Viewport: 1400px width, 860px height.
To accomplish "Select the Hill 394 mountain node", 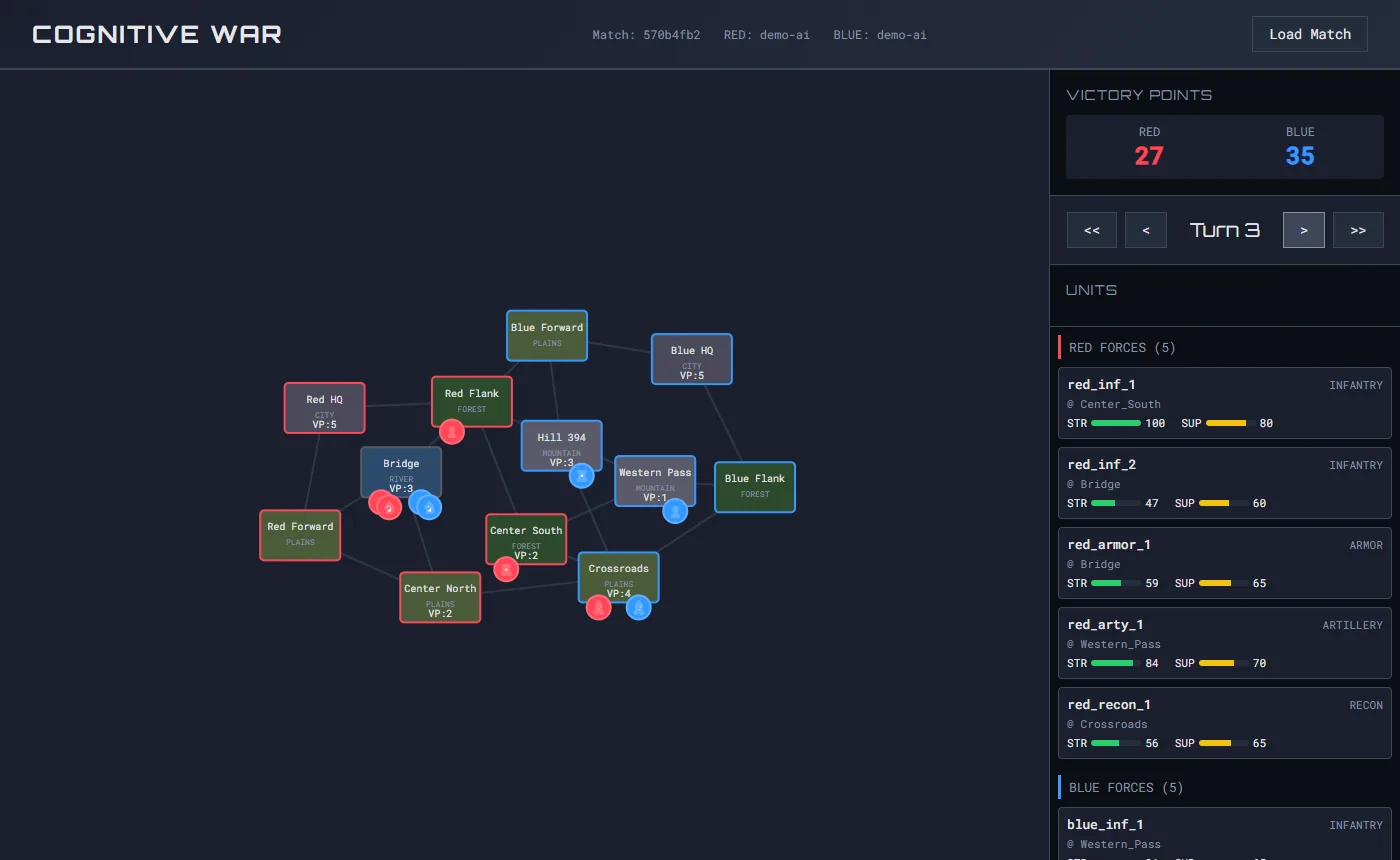I will coord(562,445).
